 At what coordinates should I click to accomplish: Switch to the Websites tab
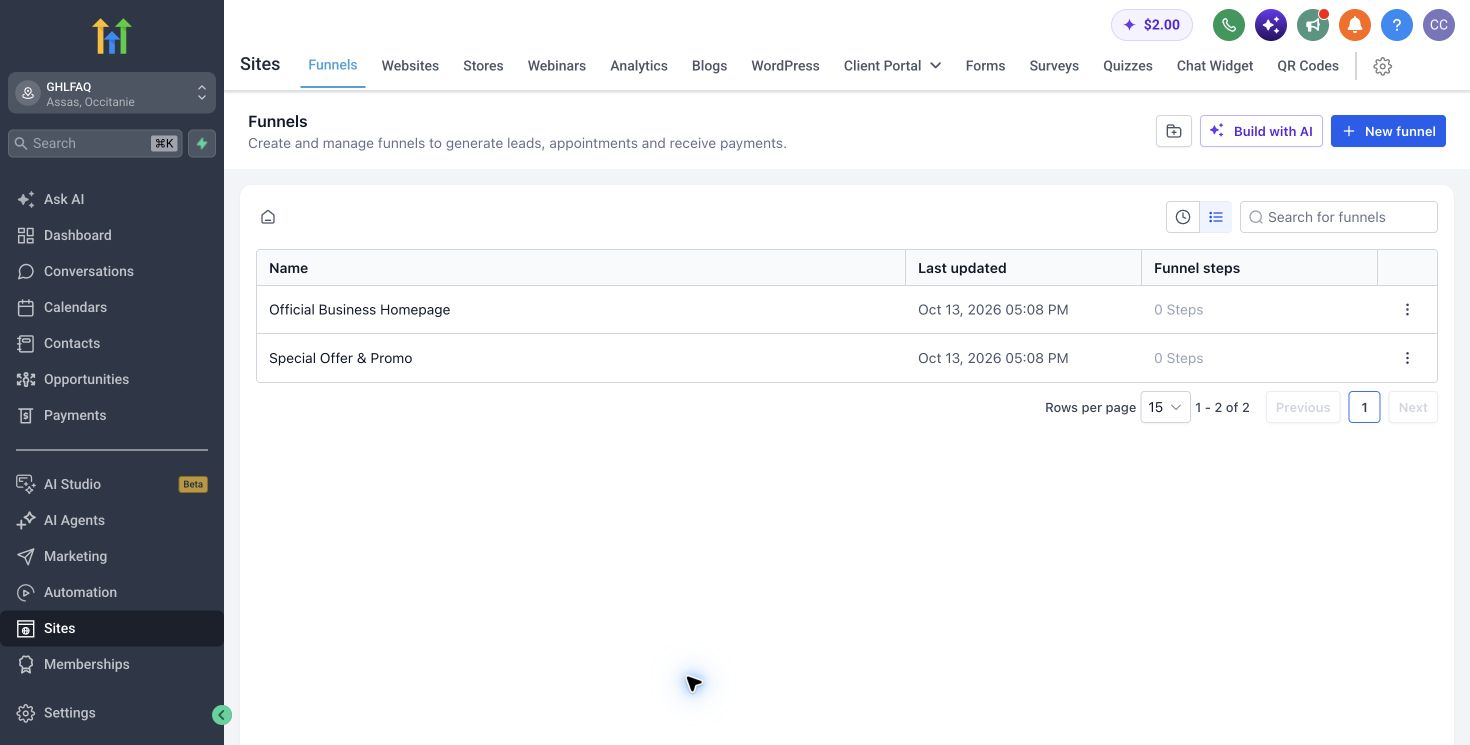tap(410, 66)
